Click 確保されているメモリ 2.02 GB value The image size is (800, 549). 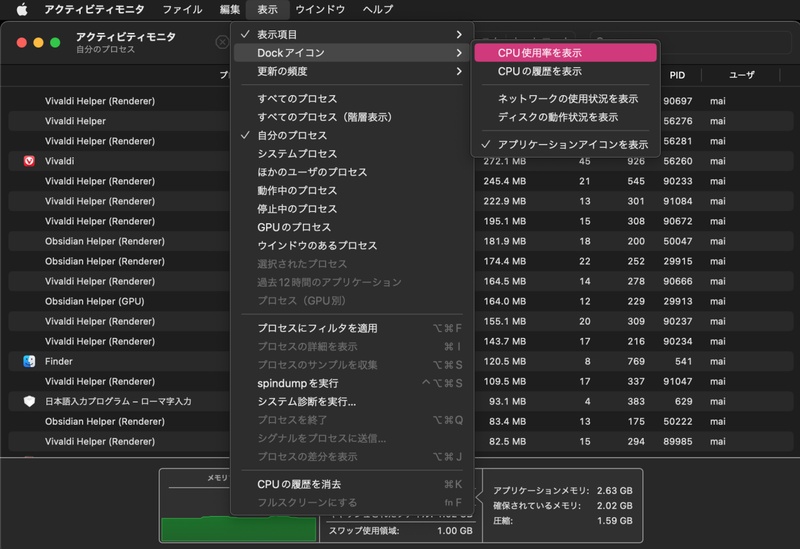click(614, 506)
